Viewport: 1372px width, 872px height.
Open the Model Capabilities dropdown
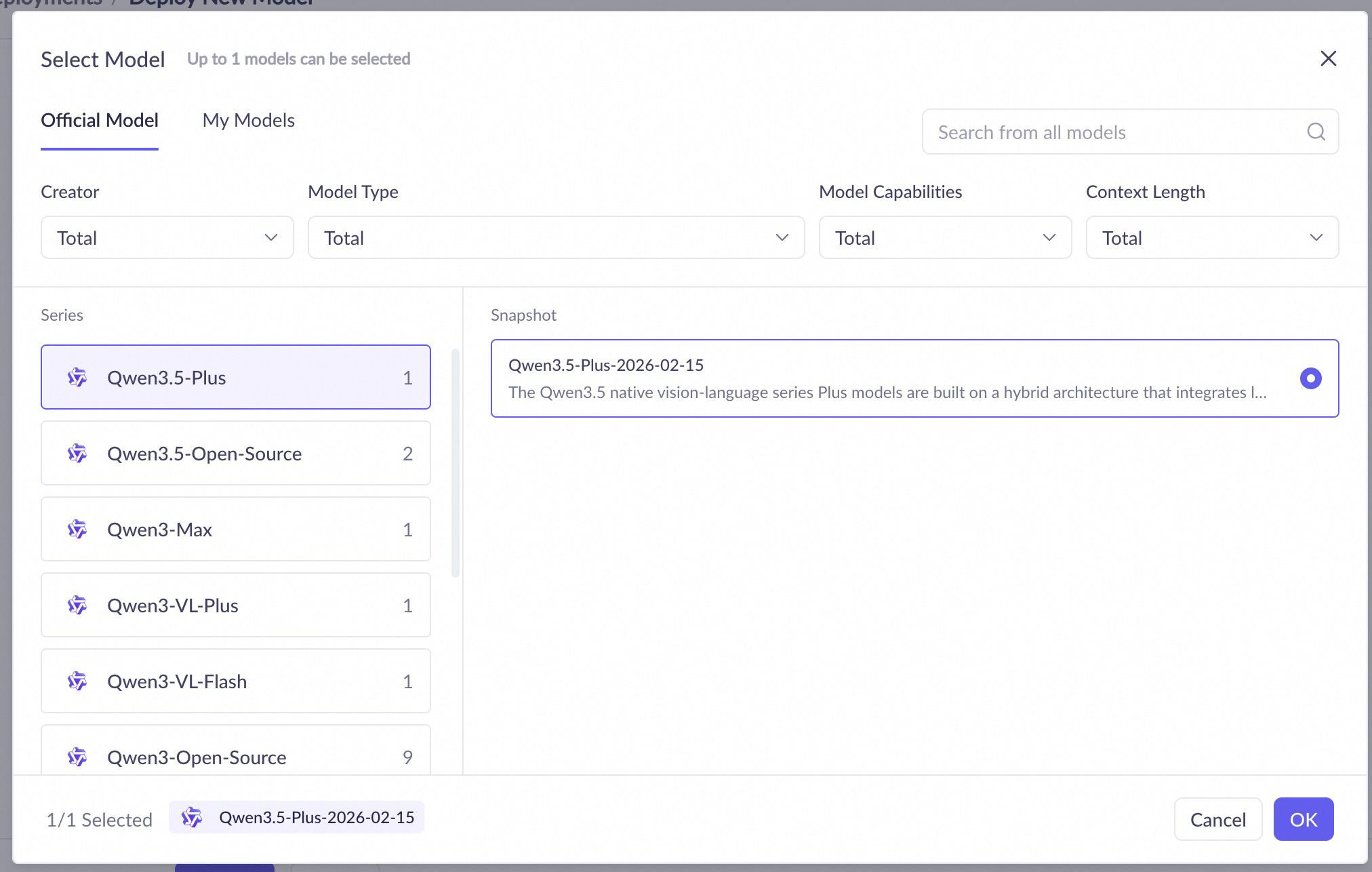(x=945, y=237)
